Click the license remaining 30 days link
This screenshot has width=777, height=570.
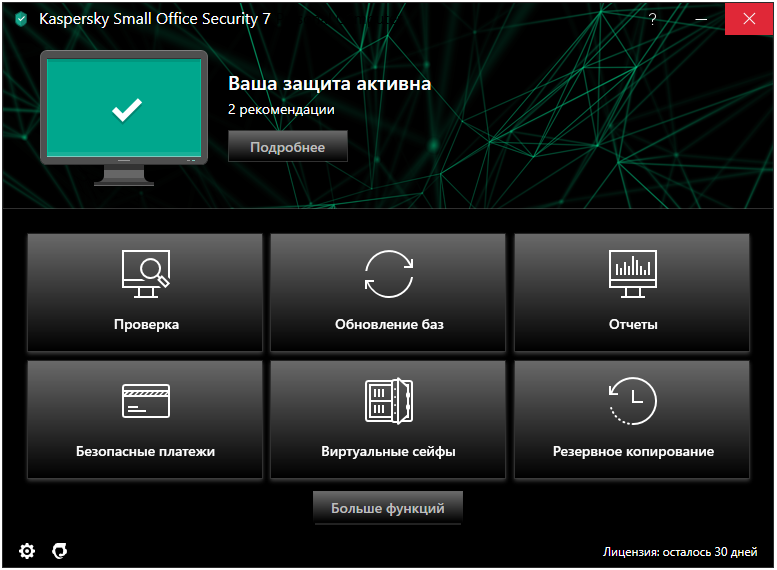(680, 552)
